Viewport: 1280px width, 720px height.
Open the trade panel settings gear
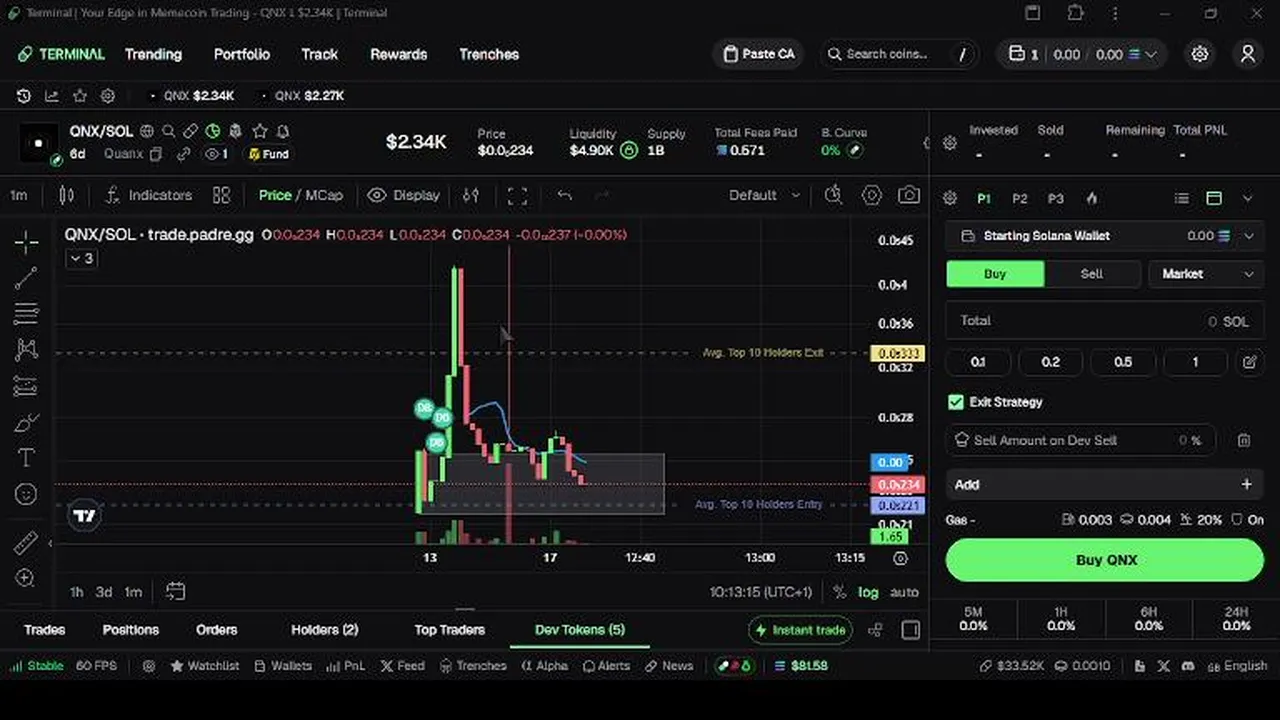[950, 199]
